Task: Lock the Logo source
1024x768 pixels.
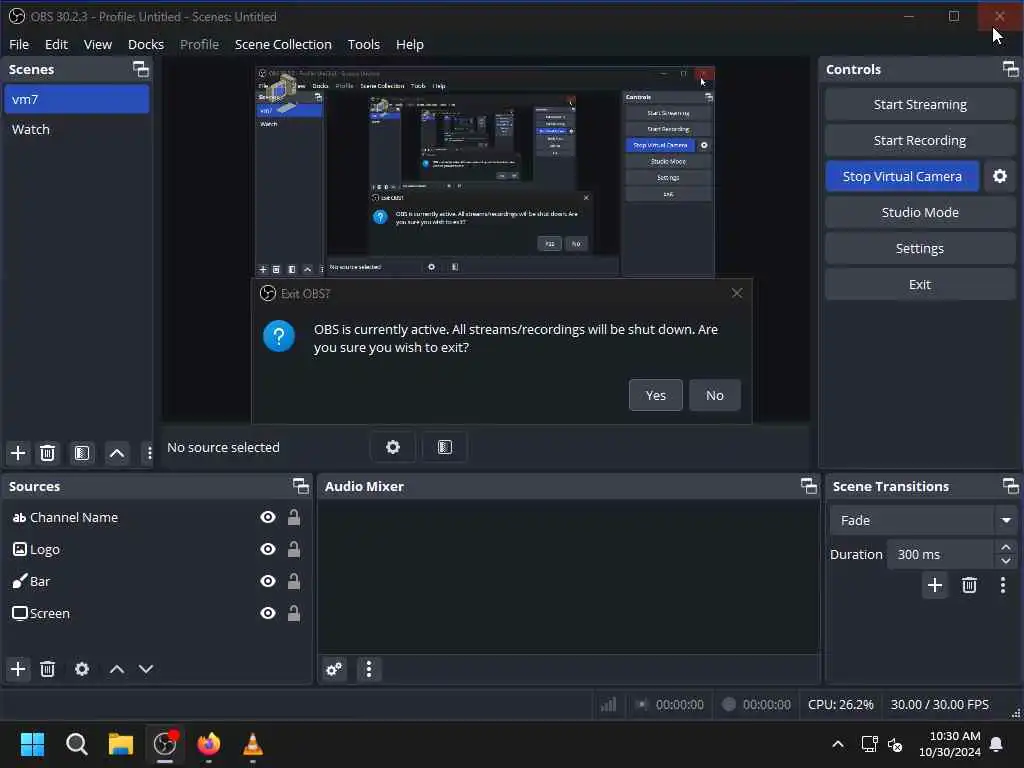Action: [x=294, y=549]
